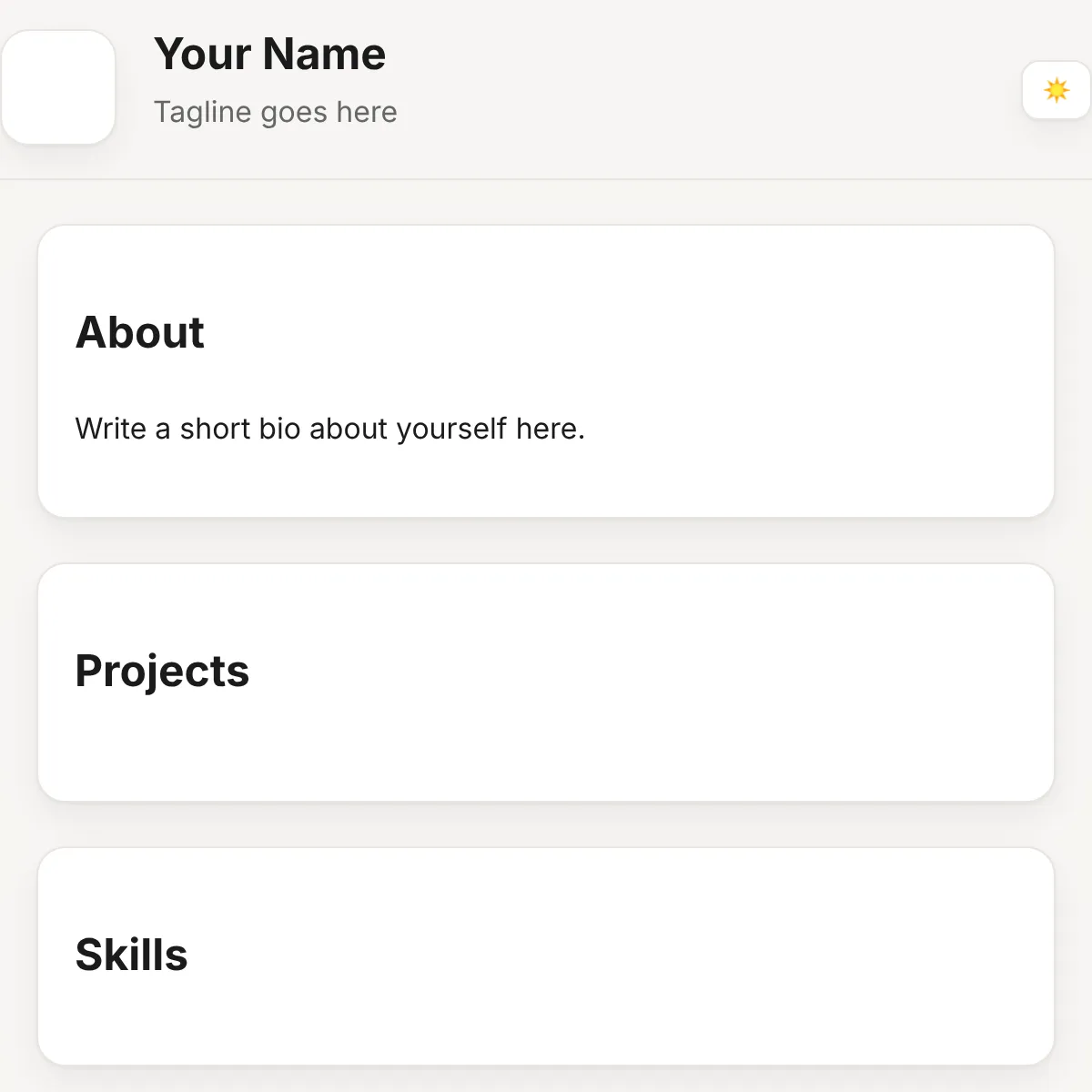
Task: Click the Projects section heading
Action: coord(162,671)
